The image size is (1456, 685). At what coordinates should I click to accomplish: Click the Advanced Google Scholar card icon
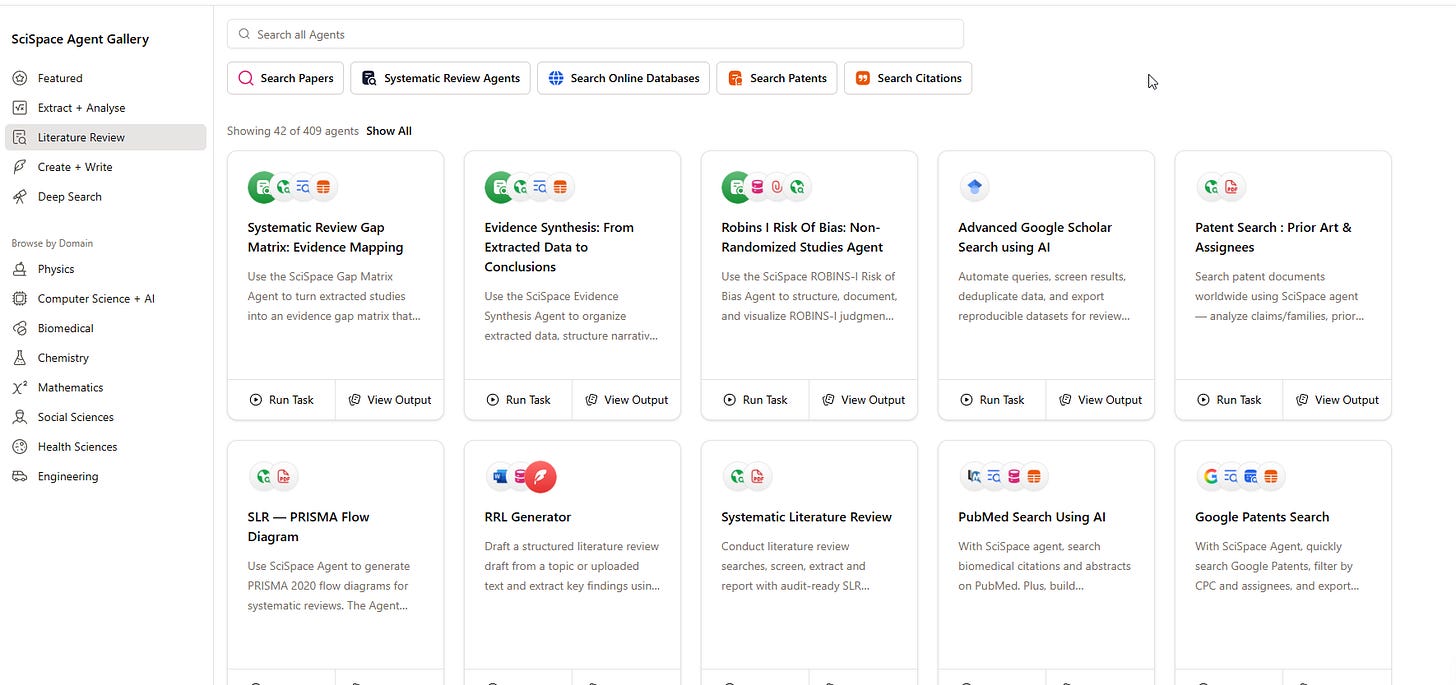[x=974, y=187]
